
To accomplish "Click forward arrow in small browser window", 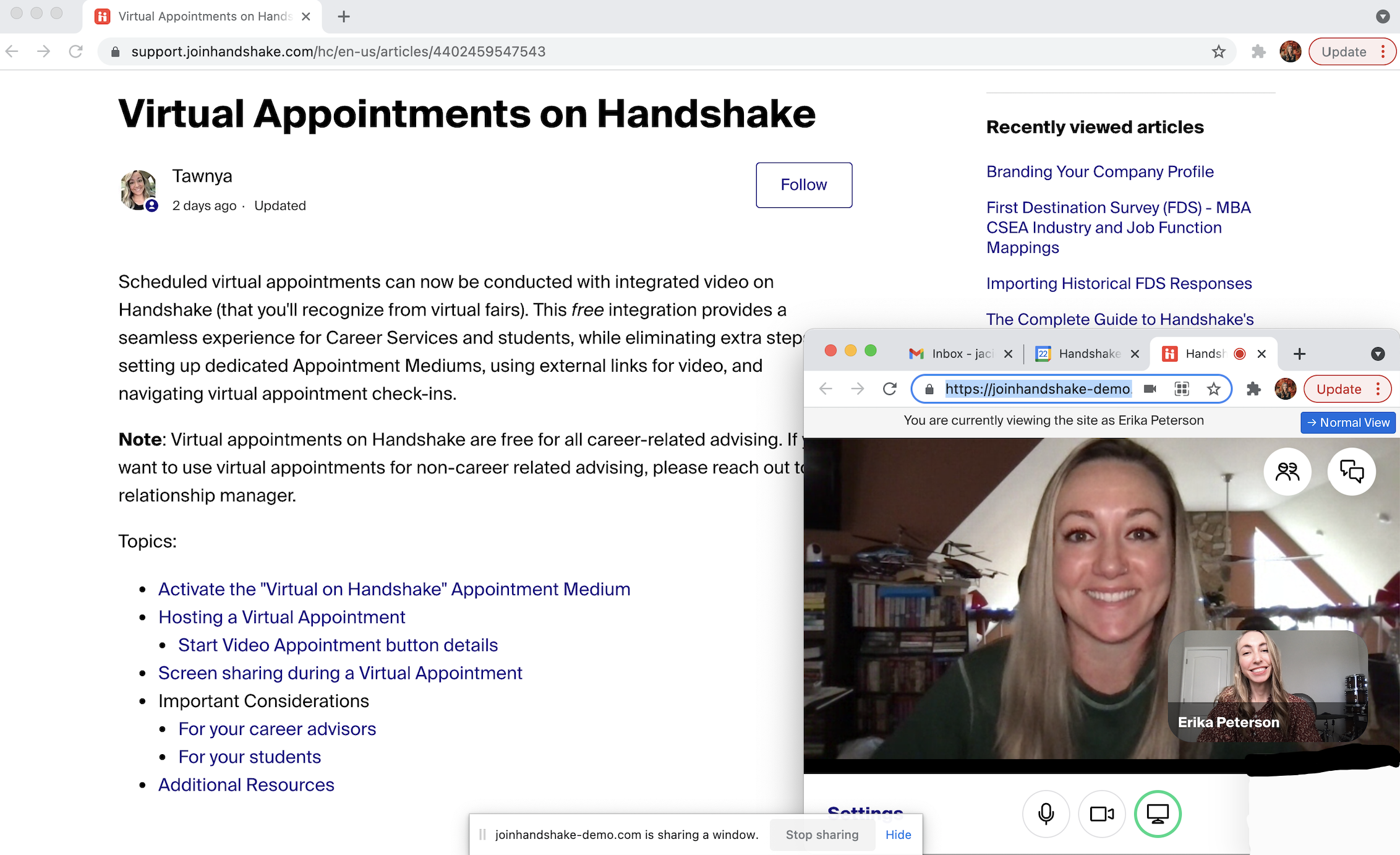I will pyautogui.click(x=857, y=389).
